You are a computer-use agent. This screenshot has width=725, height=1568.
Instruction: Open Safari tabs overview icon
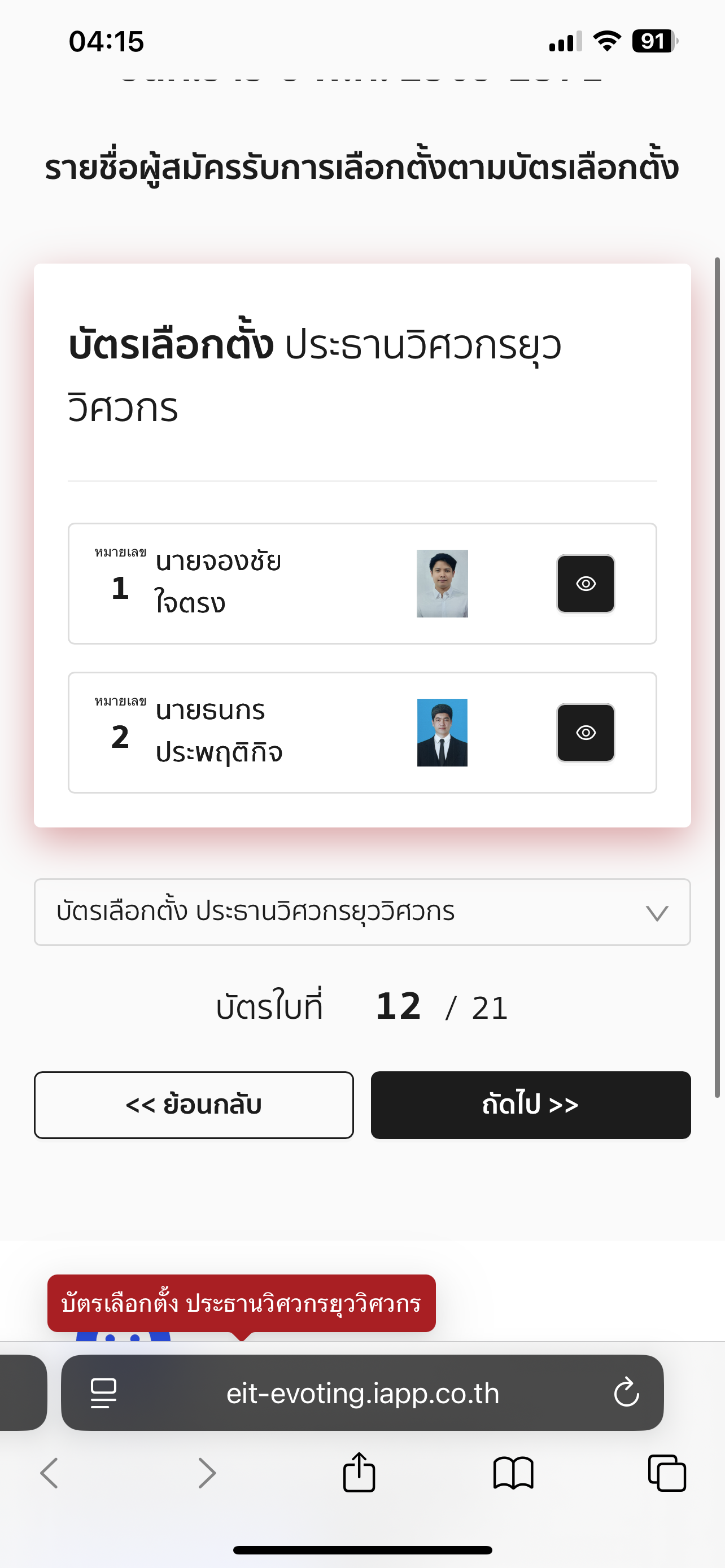667,1473
